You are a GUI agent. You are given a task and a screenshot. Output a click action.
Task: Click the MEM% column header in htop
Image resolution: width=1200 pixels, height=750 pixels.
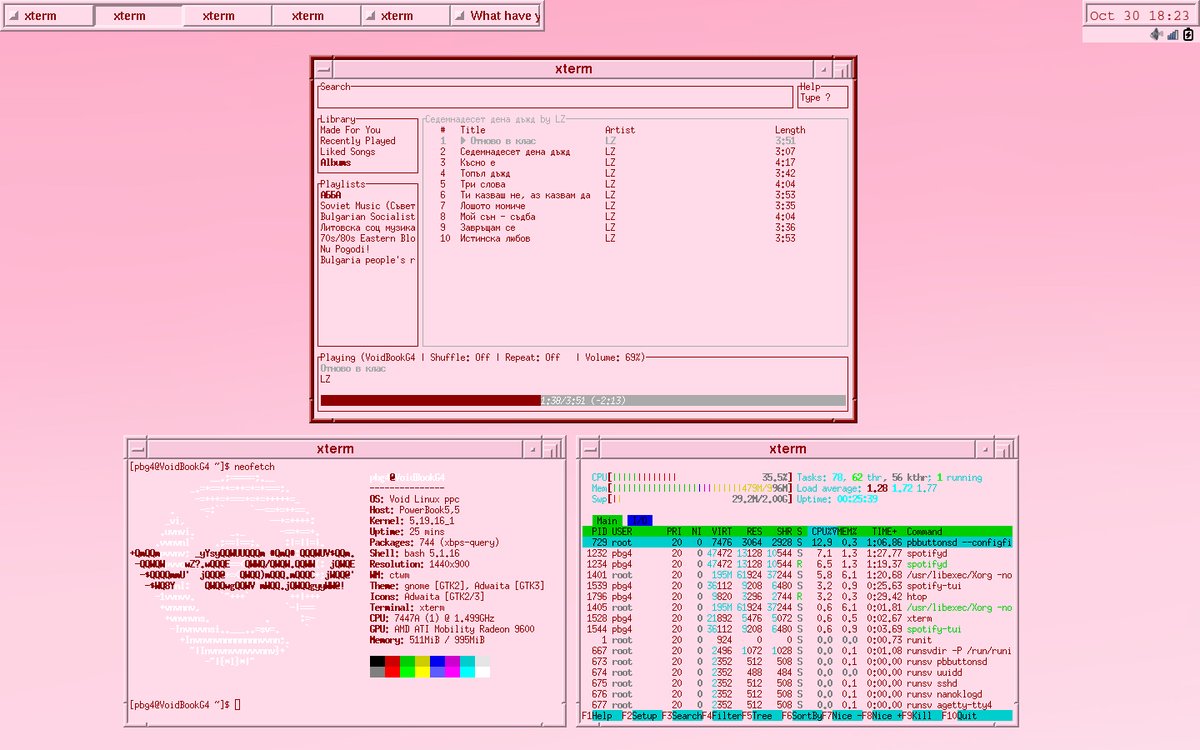[x=847, y=532]
